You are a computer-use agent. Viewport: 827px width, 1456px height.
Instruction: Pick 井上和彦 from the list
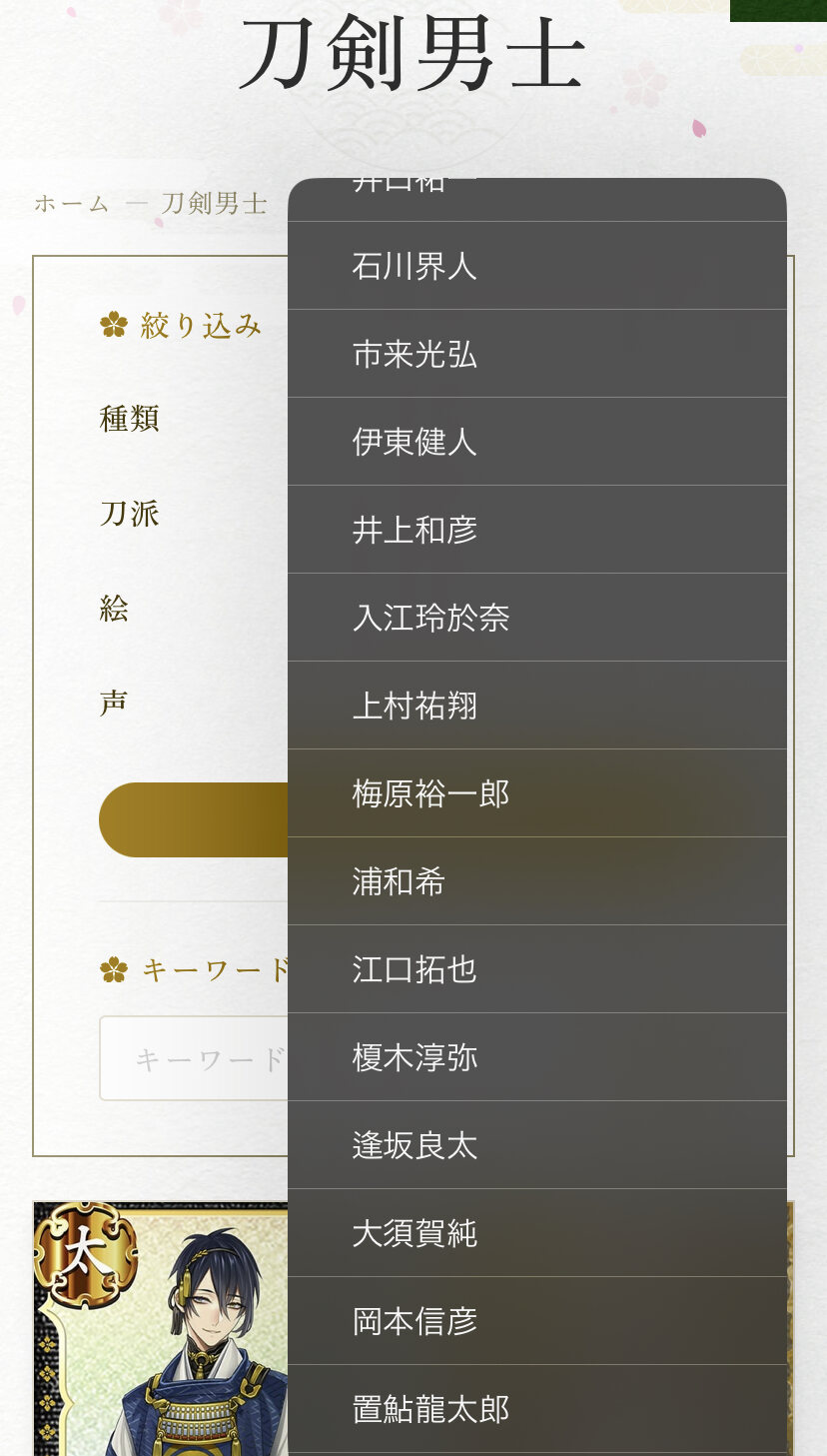coord(537,530)
